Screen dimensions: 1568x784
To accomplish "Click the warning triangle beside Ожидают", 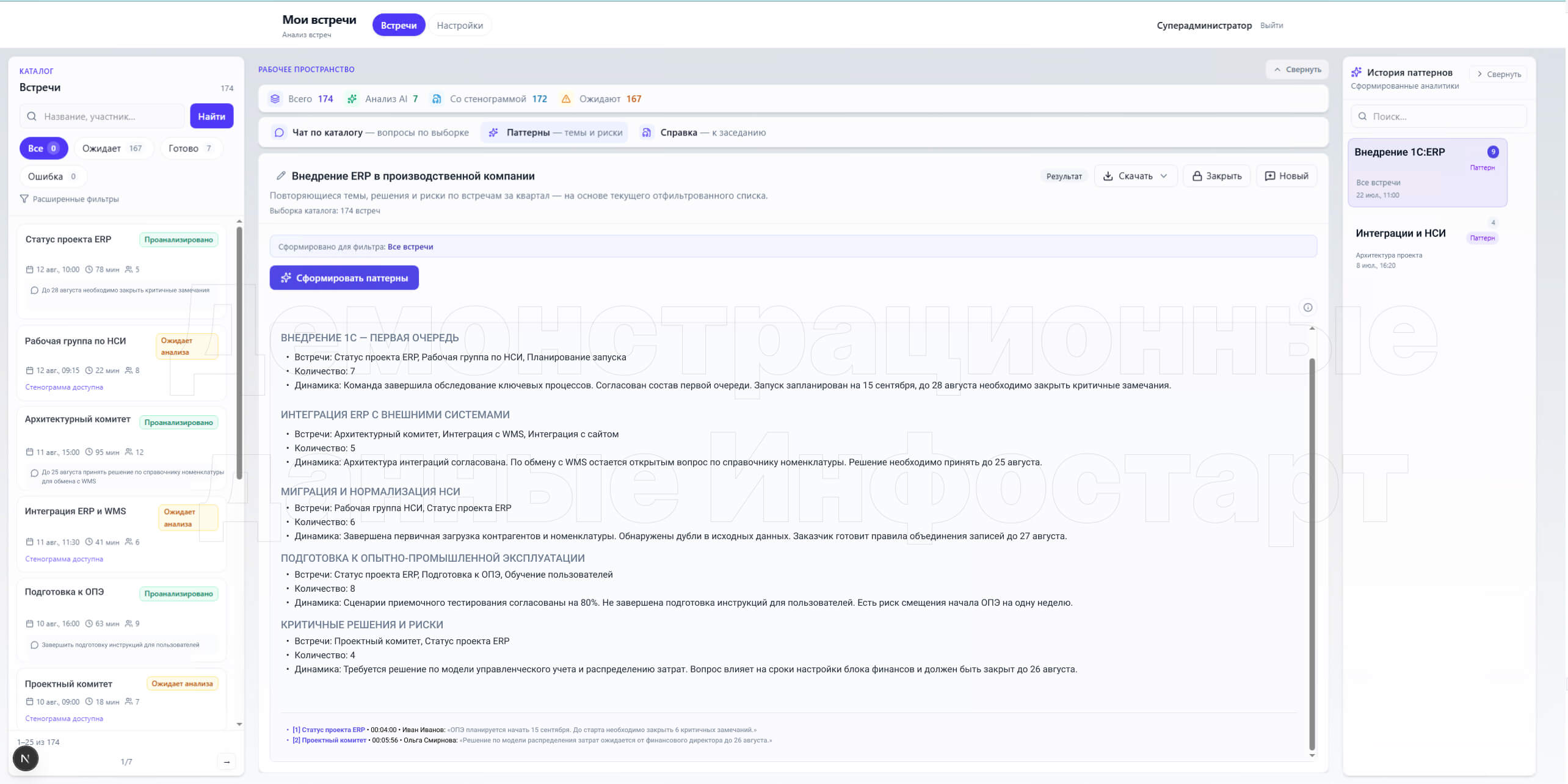I will (566, 99).
